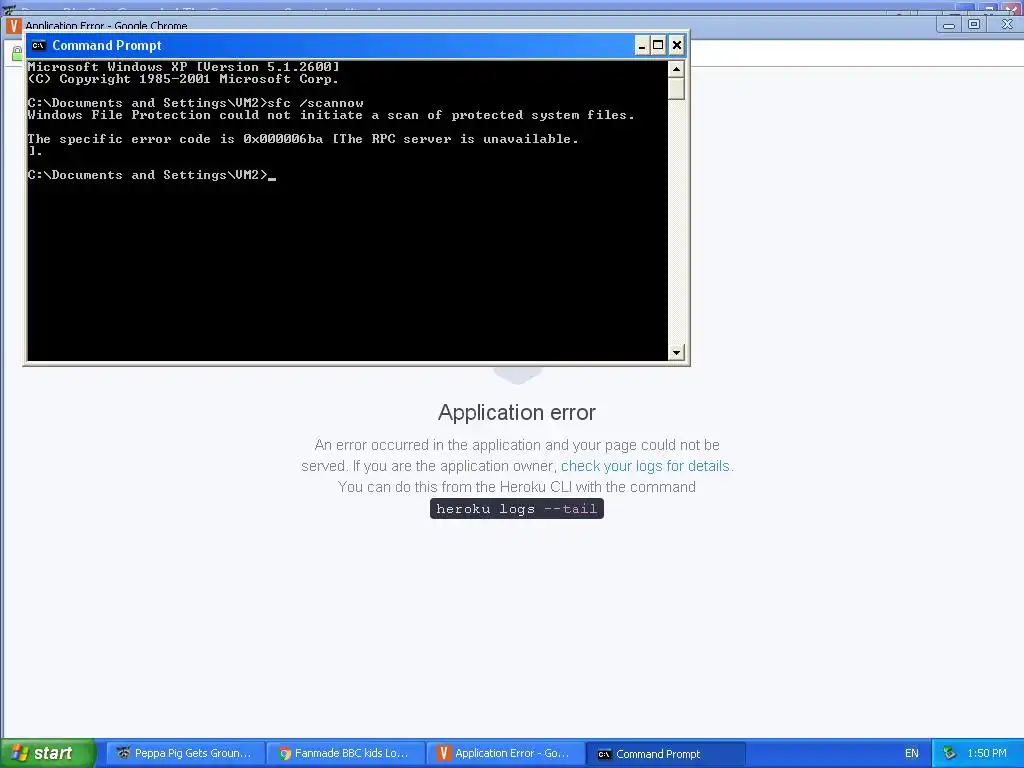Image resolution: width=1024 pixels, height=768 pixels.
Task: Minimize the Chrome Application Error window
Action: 949,25
